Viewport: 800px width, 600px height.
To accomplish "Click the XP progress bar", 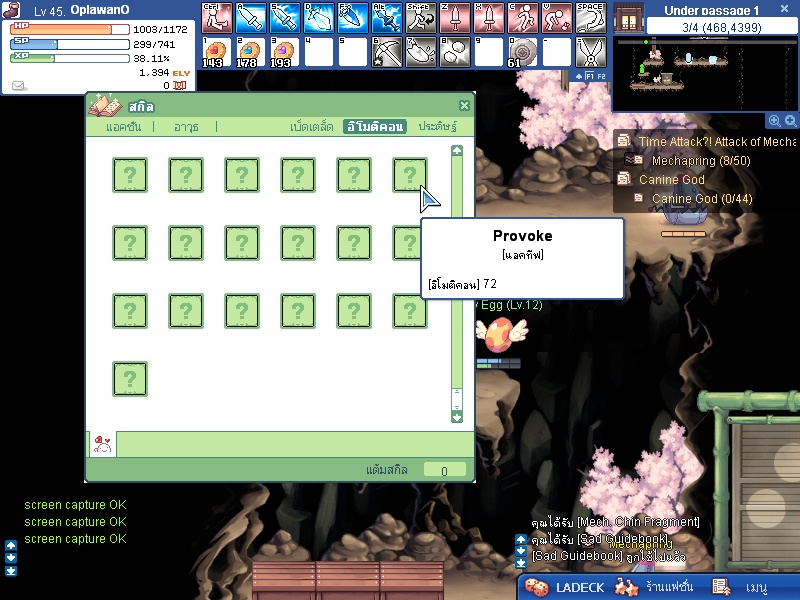I will pos(70,58).
